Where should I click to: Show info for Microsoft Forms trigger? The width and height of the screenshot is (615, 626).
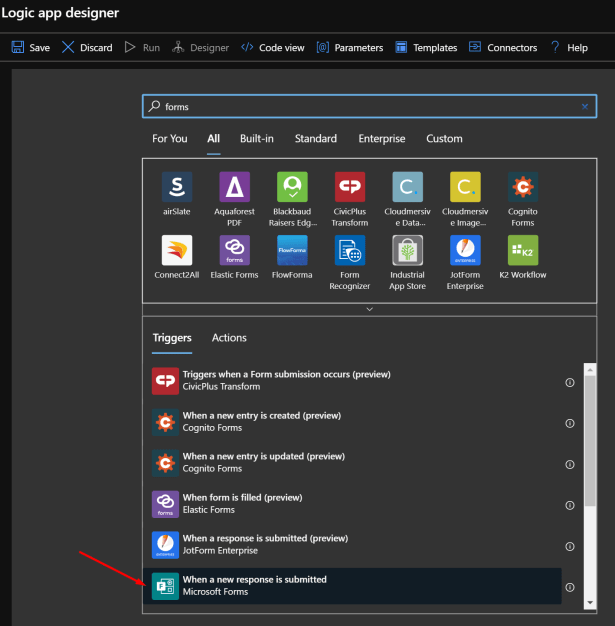tap(570, 587)
